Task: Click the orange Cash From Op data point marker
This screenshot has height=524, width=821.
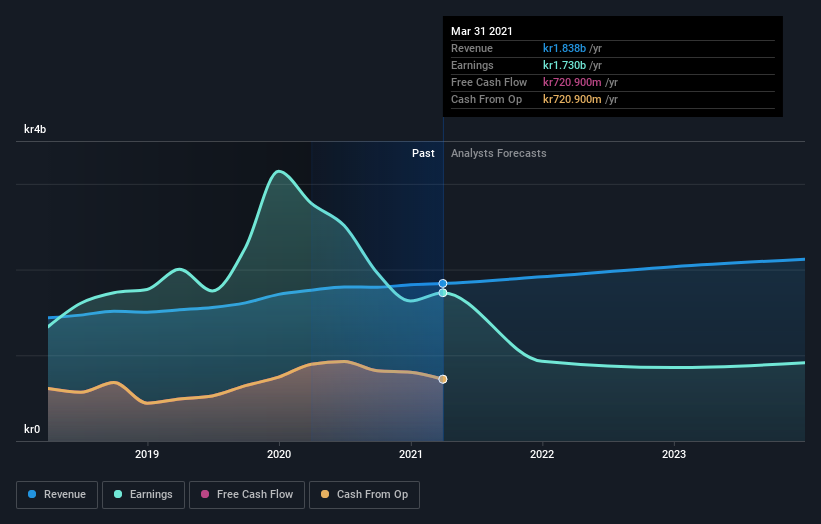Action: [x=443, y=379]
